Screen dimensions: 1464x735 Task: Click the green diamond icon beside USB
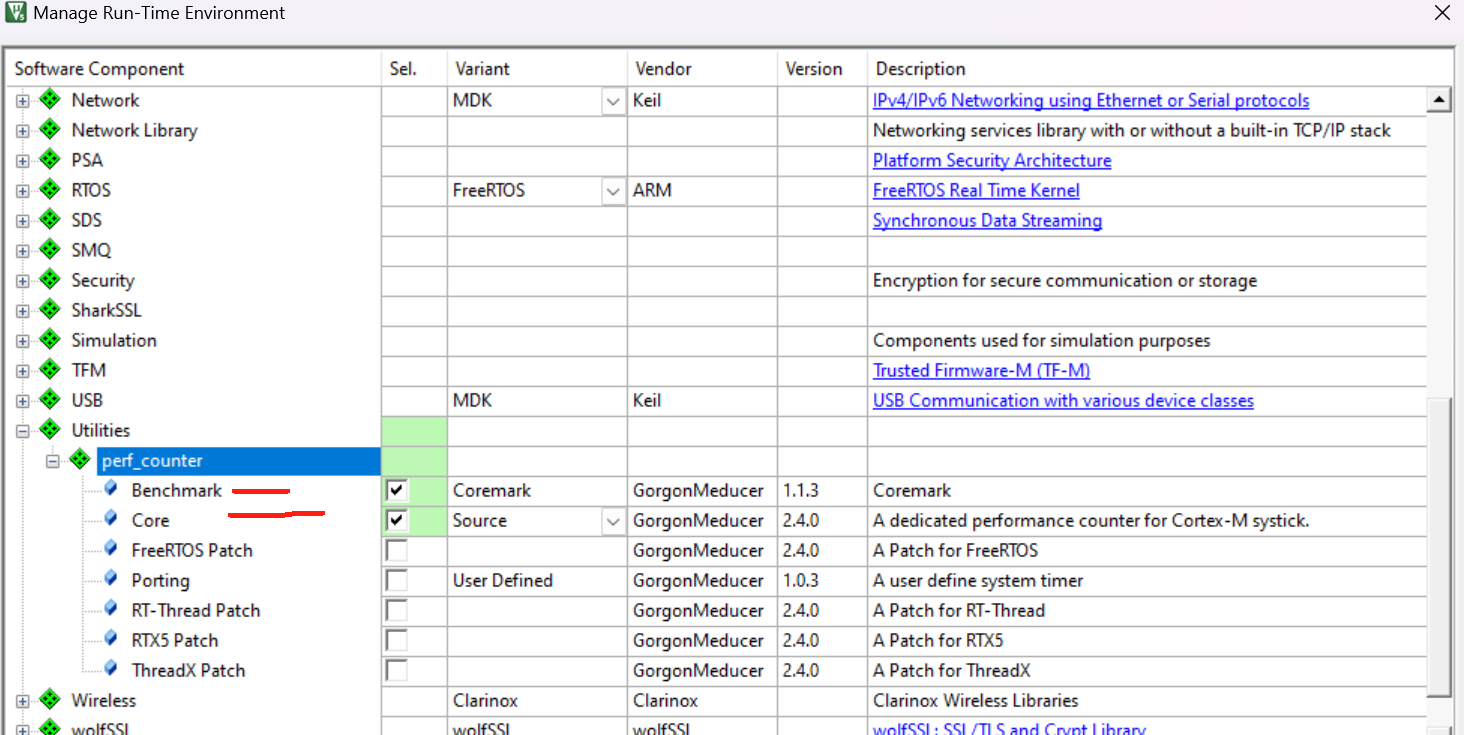[x=50, y=400]
